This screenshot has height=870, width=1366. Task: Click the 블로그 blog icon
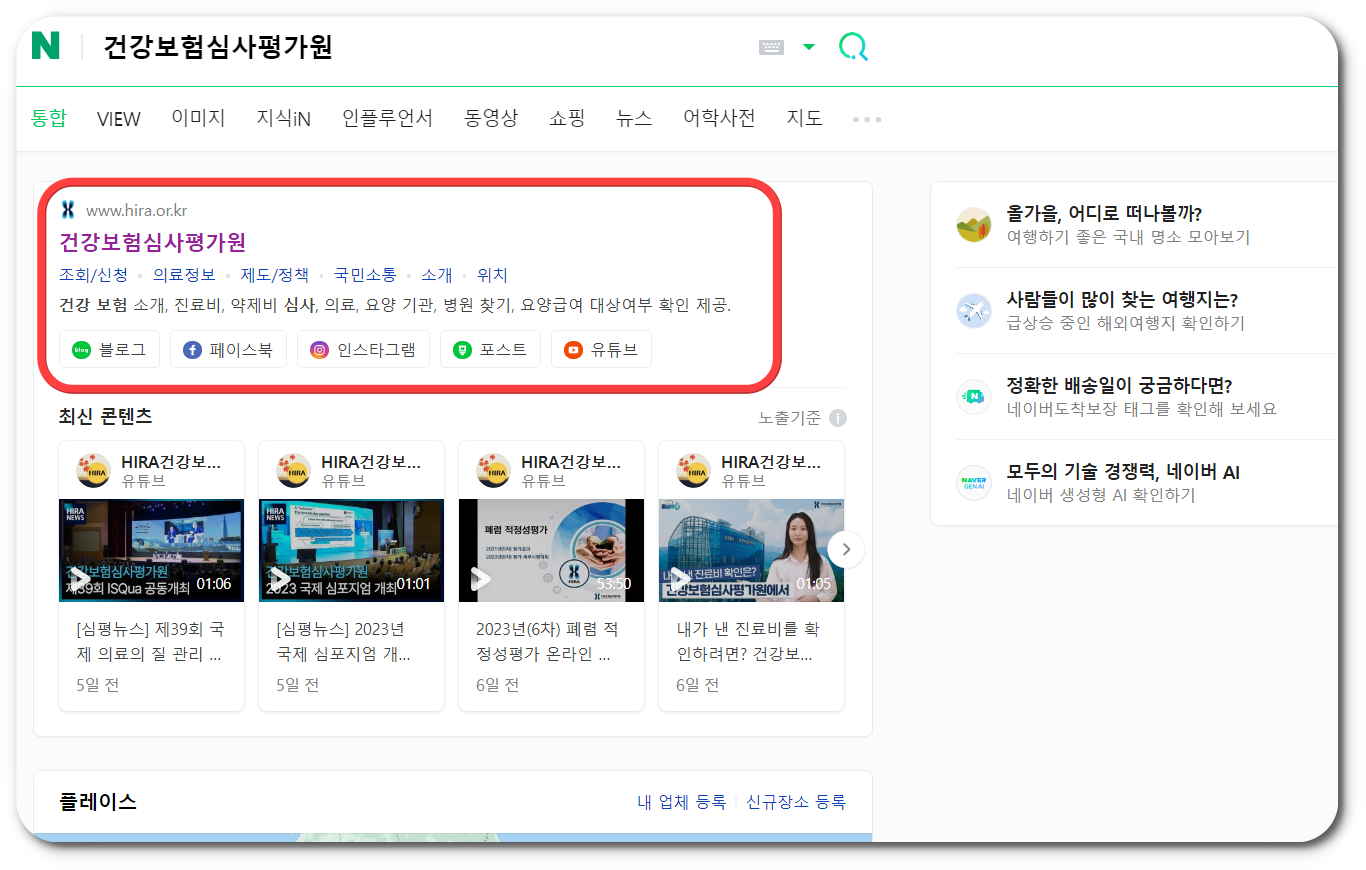79,349
